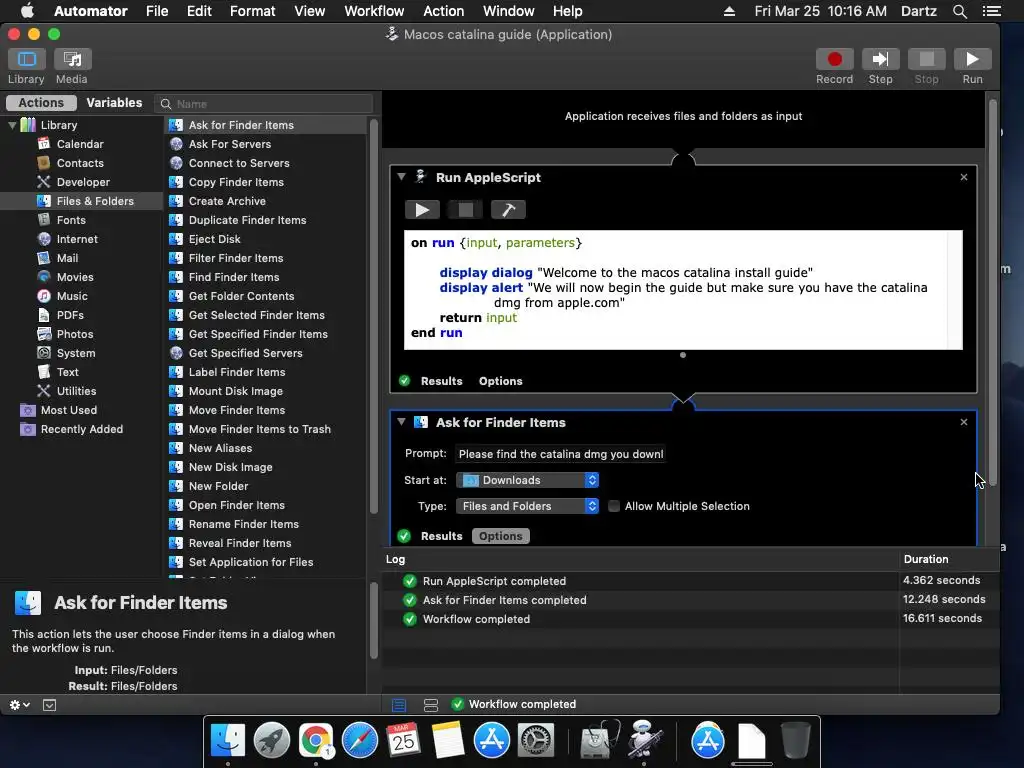Image resolution: width=1024 pixels, height=768 pixels.
Task: Show the variables list view icon
Action: pyautogui.click(x=430, y=705)
